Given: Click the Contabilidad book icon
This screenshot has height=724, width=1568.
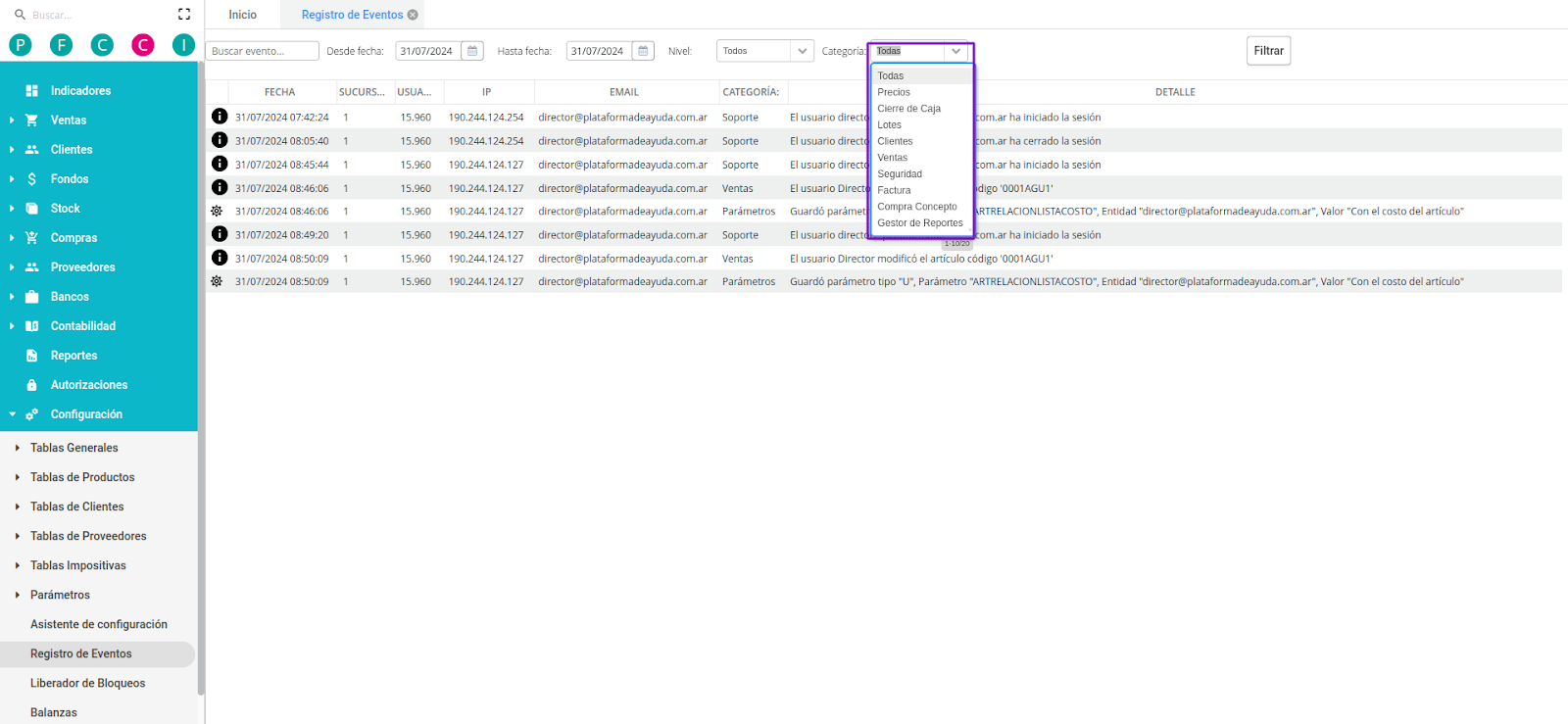Looking at the screenshot, I should pos(31,325).
